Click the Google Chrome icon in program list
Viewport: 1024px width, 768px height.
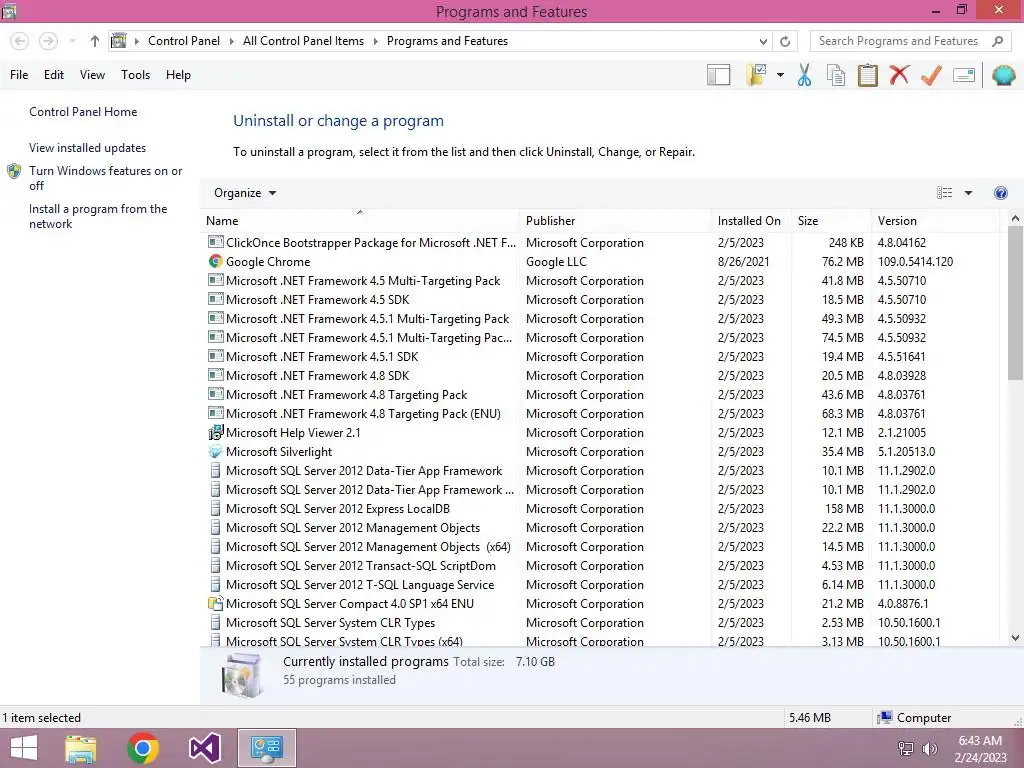(x=216, y=261)
